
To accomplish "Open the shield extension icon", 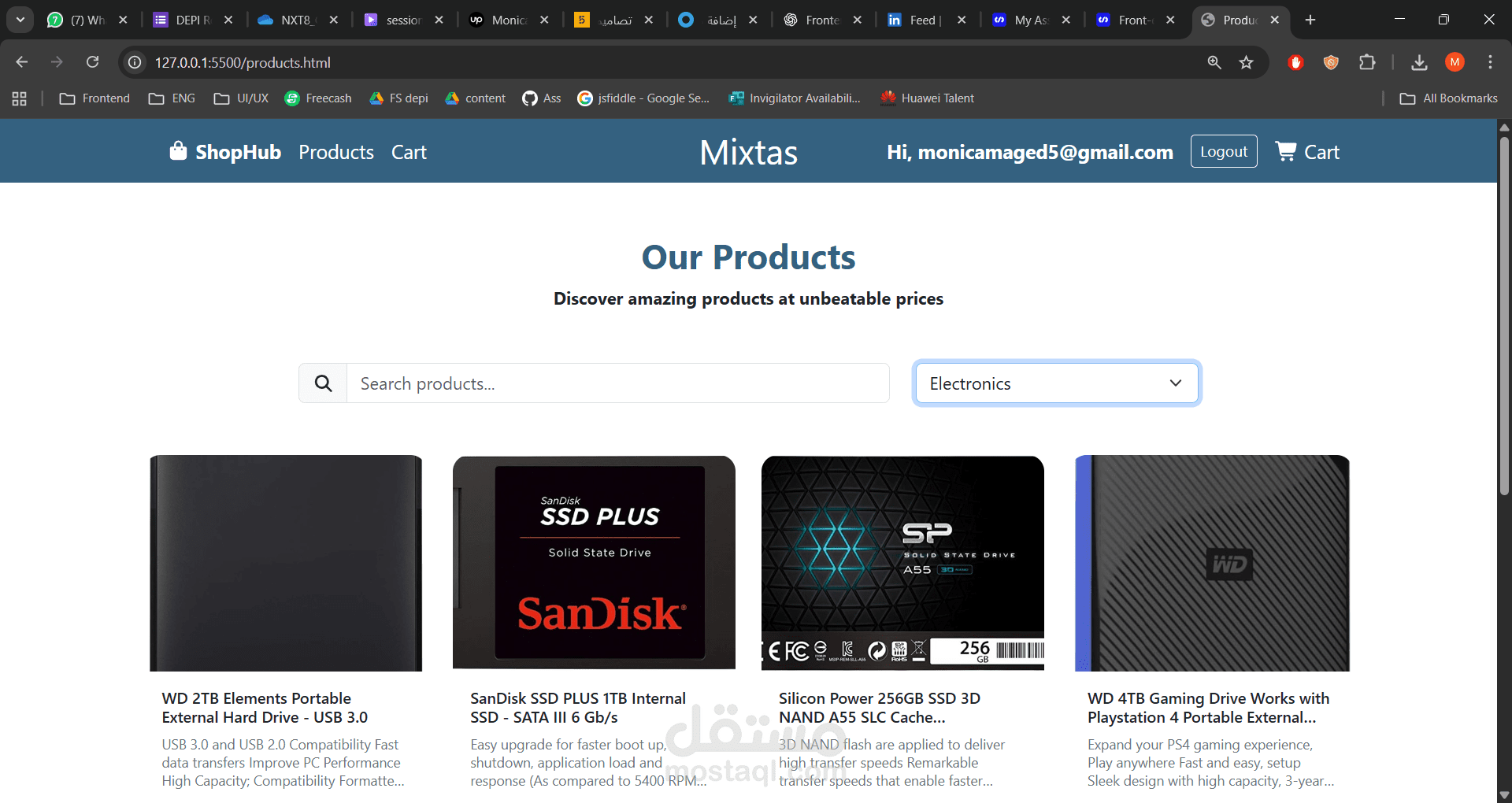I will 1331,62.
